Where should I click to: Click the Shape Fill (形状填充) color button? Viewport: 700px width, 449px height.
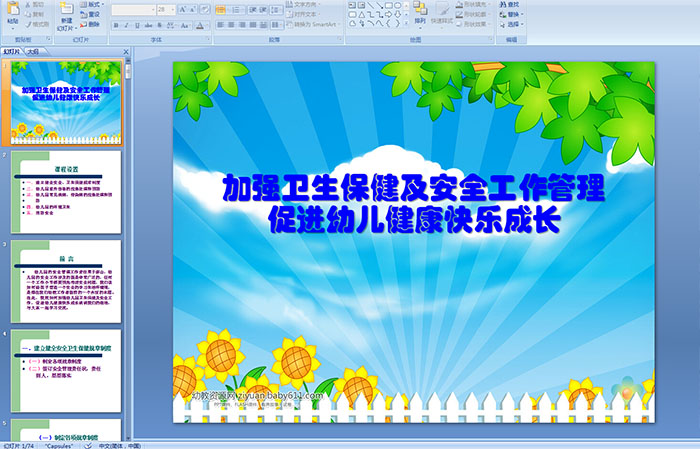coord(473,4)
